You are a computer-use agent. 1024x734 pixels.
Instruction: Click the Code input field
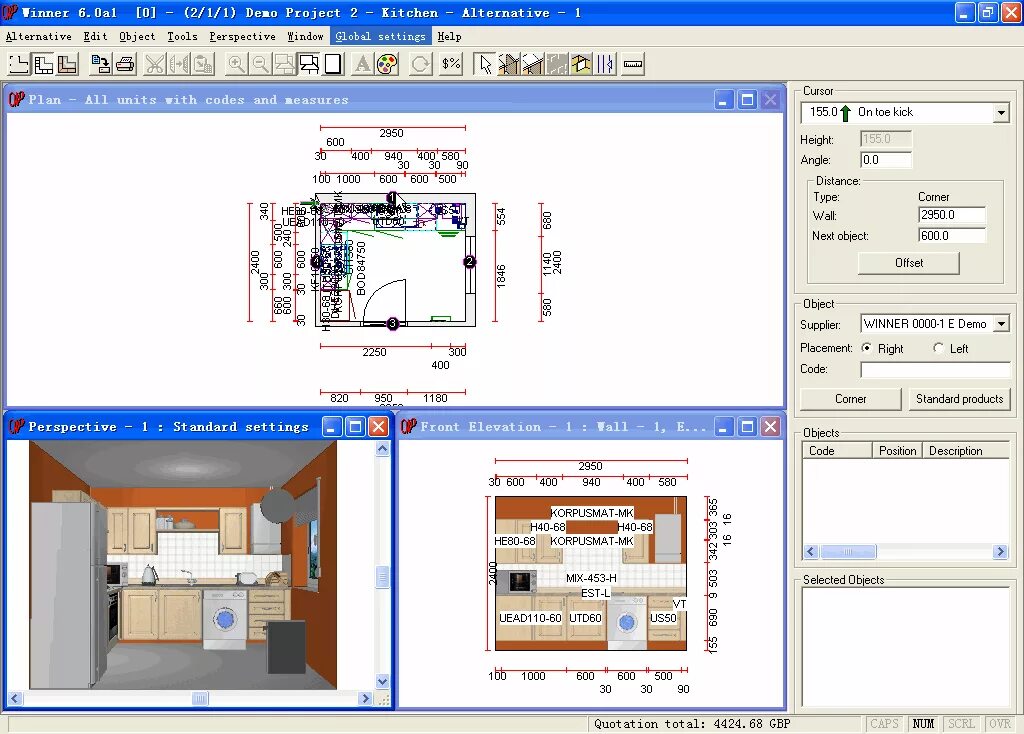[x=935, y=370]
